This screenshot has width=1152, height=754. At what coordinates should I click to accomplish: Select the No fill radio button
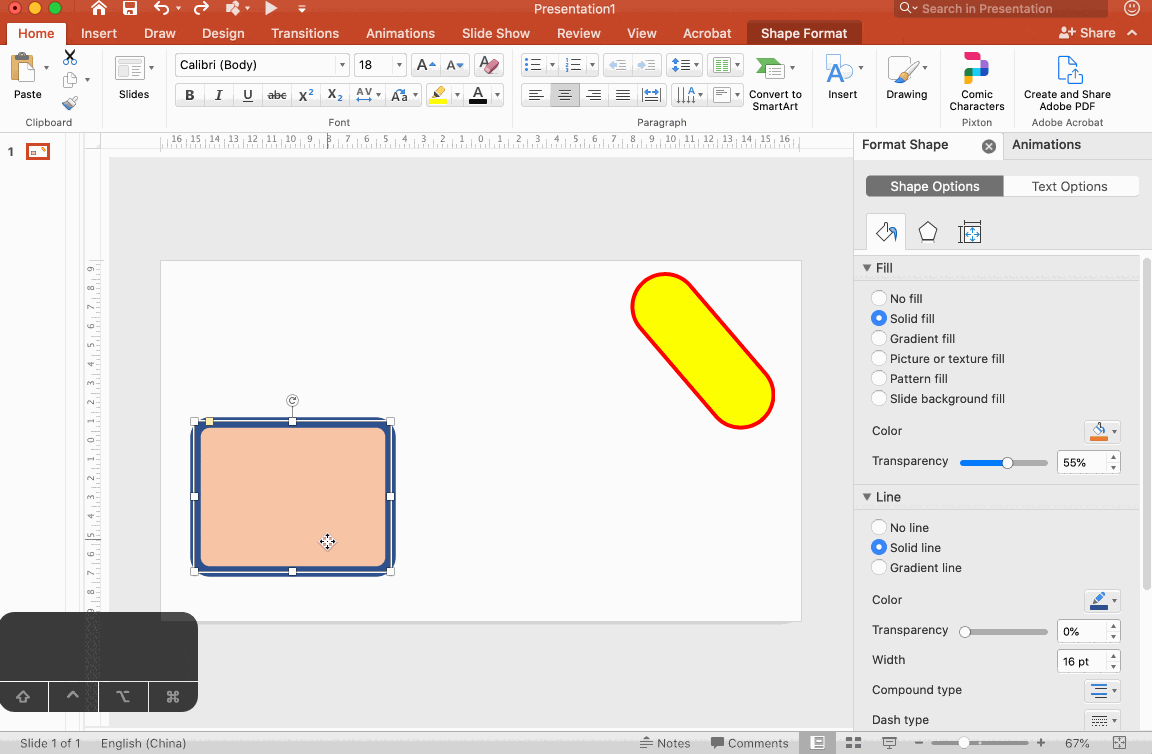pos(879,298)
